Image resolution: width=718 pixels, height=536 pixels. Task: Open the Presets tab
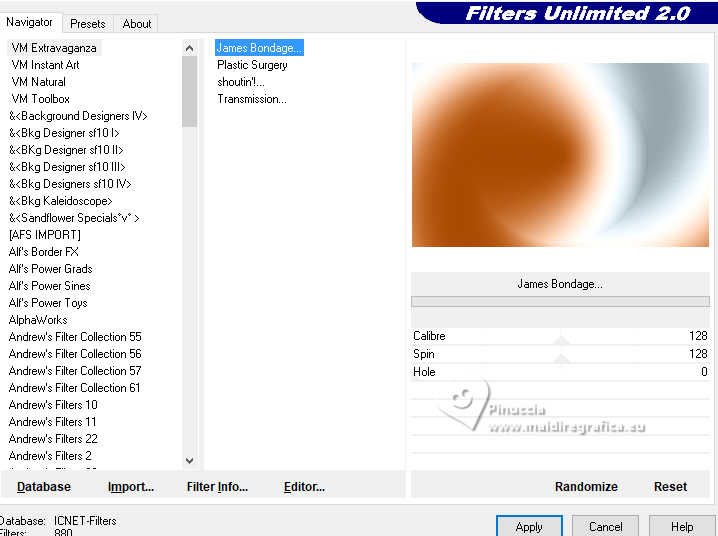pos(87,24)
